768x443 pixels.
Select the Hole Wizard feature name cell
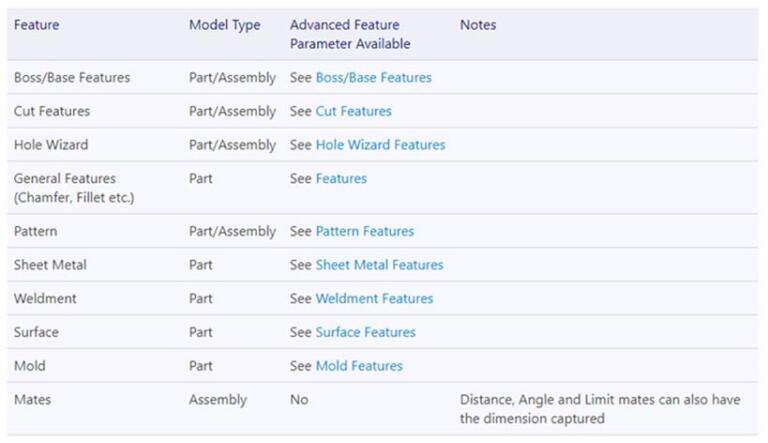[x=51, y=145]
